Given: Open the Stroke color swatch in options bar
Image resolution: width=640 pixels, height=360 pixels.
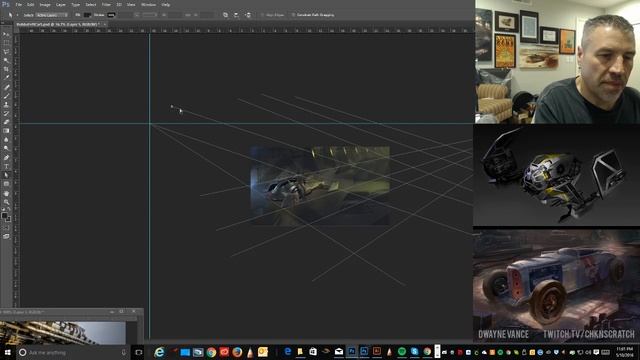Looking at the screenshot, I should [111, 15].
